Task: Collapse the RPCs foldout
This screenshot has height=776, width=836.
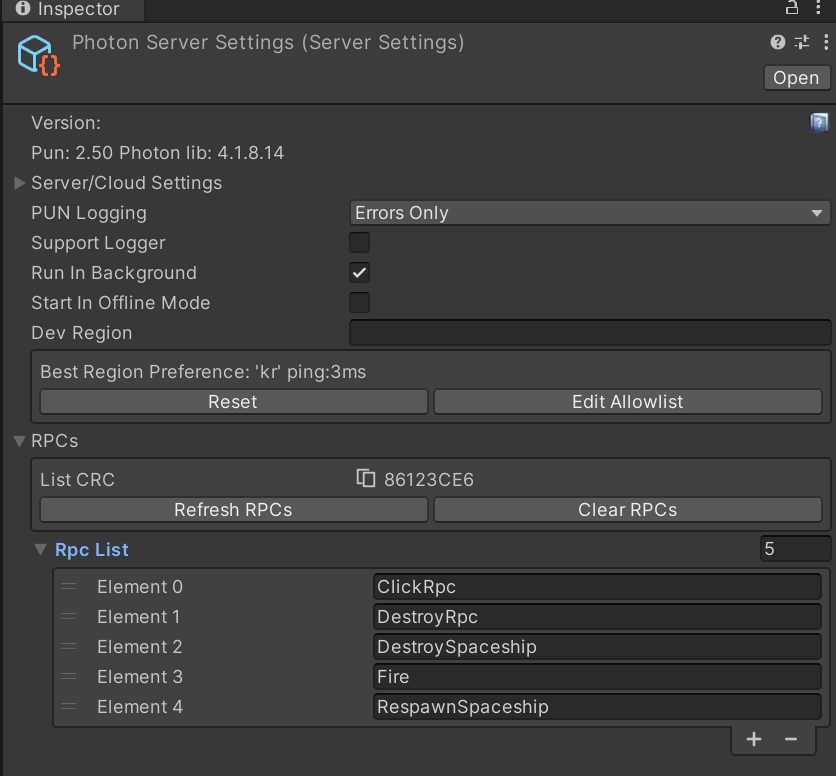Action: (x=20, y=441)
